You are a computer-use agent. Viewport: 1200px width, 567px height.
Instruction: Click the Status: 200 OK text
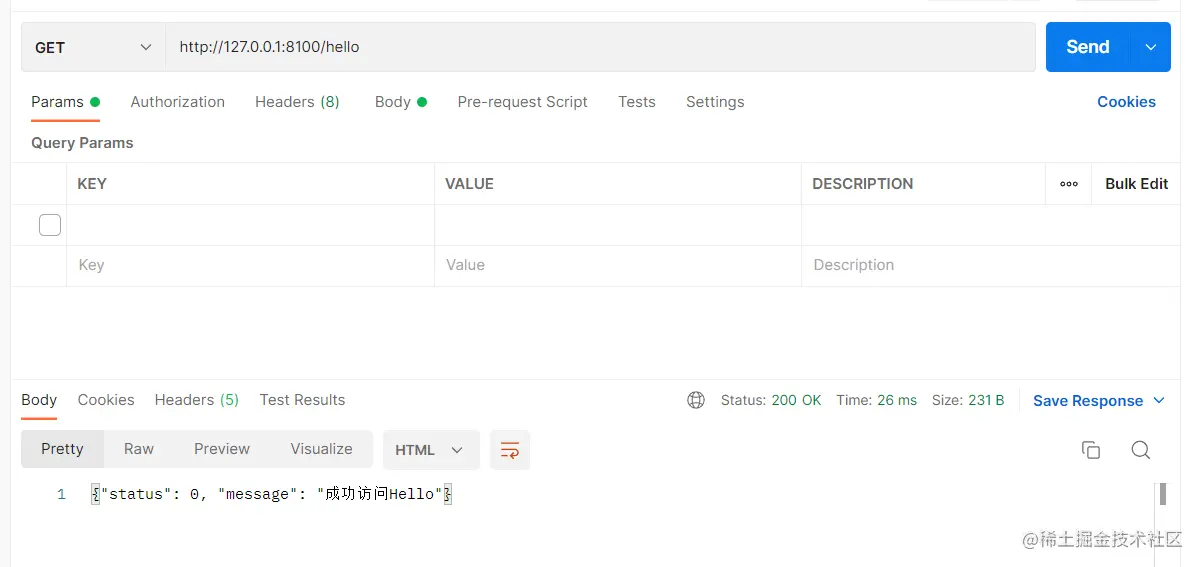point(771,400)
